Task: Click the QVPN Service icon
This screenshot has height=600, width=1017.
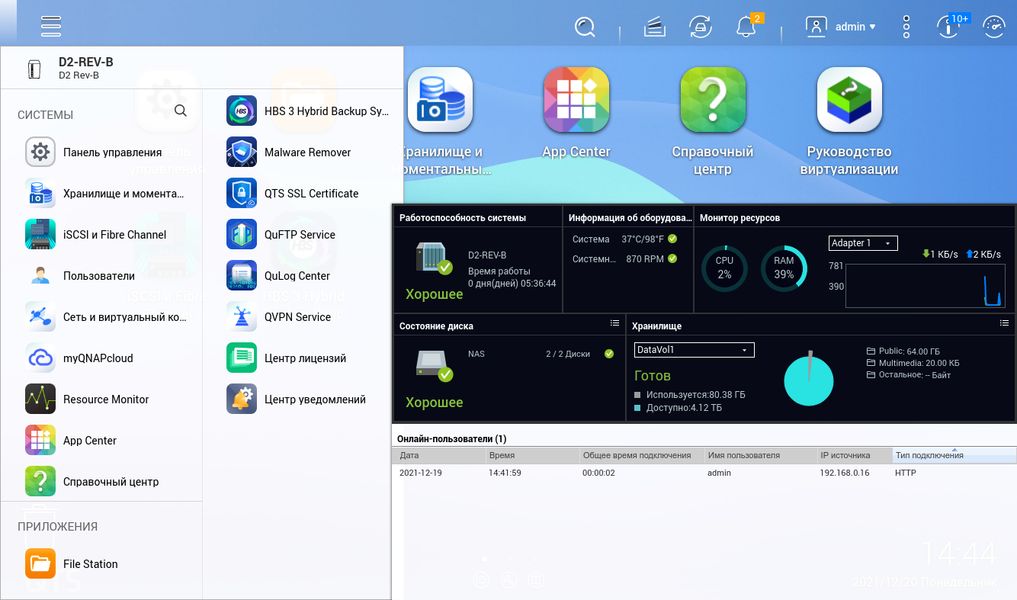Action: click(x=241, y=317)
